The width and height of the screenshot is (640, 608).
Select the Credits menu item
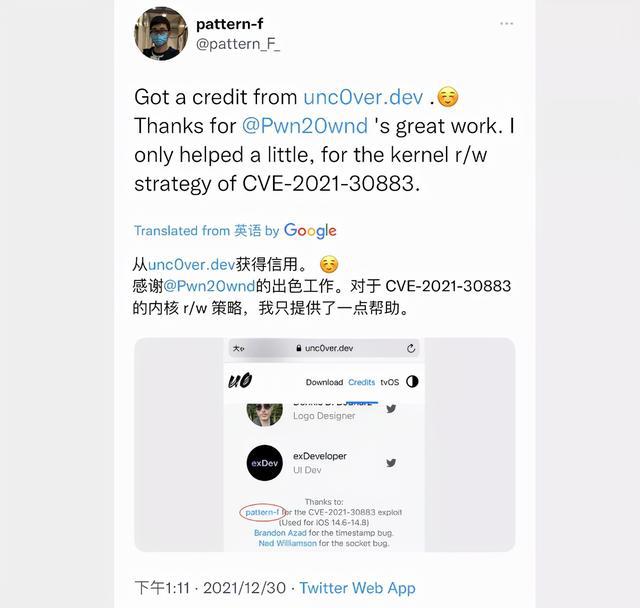pyautogui.click(x=362, y=382)
